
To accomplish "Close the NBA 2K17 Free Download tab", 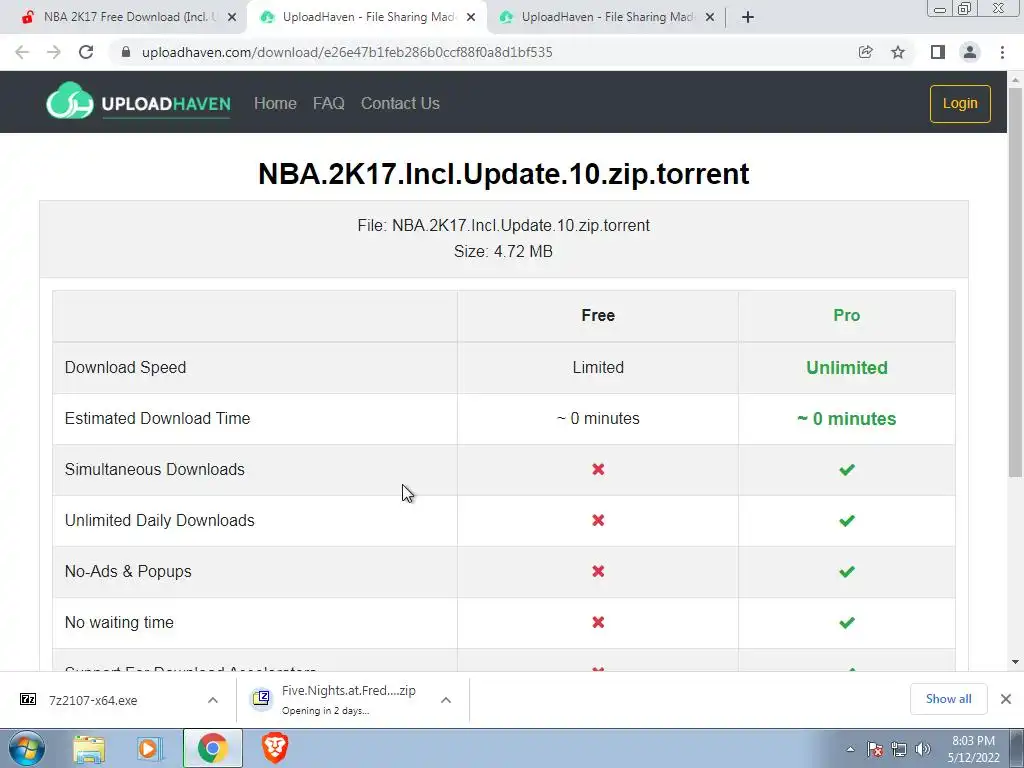I will (x=232, y=17).
